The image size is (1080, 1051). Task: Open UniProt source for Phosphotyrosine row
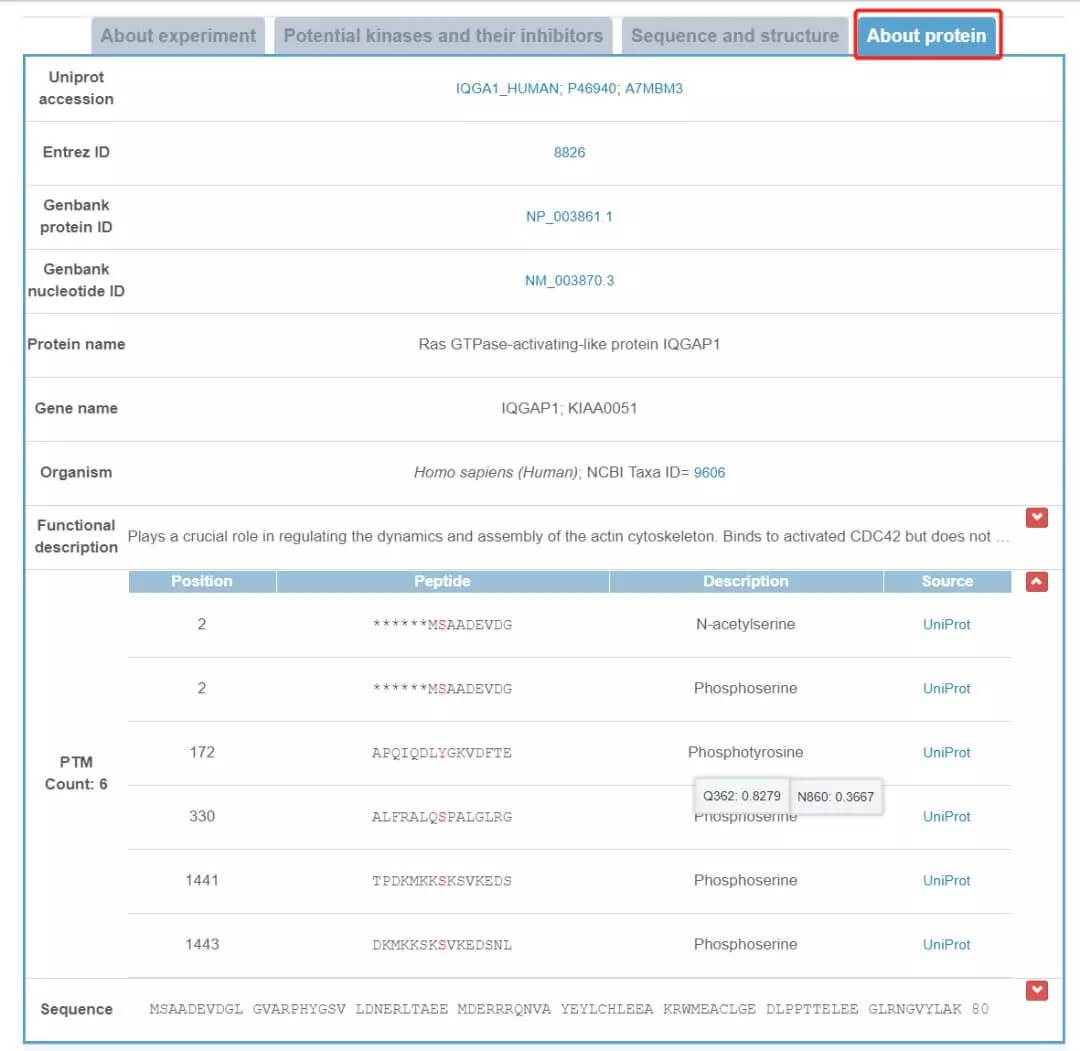[x=946, y=752]
